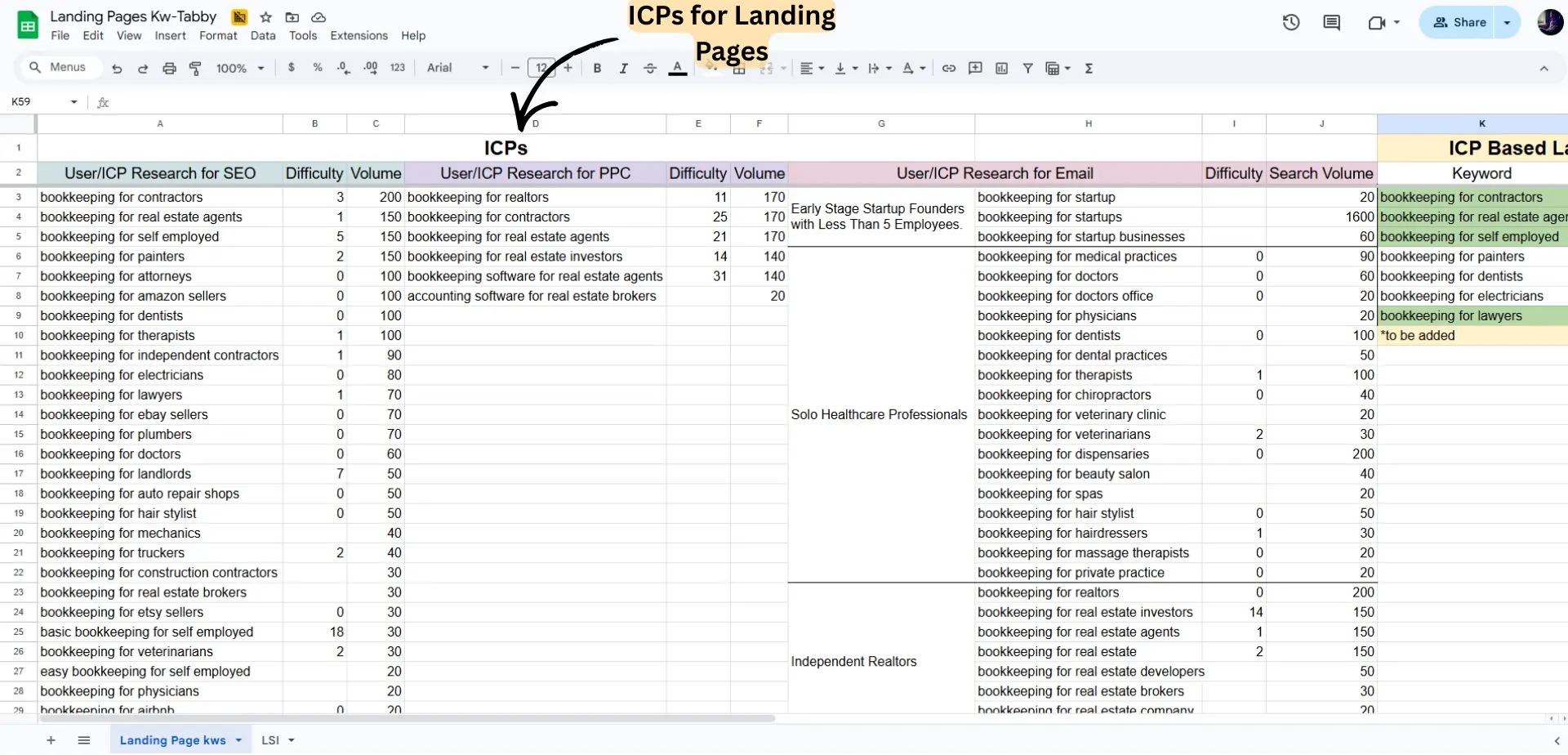Click the Decrease decimal places icon
Screen dimensions: 1568x755
pyautogui.click(x=343, y=68)
